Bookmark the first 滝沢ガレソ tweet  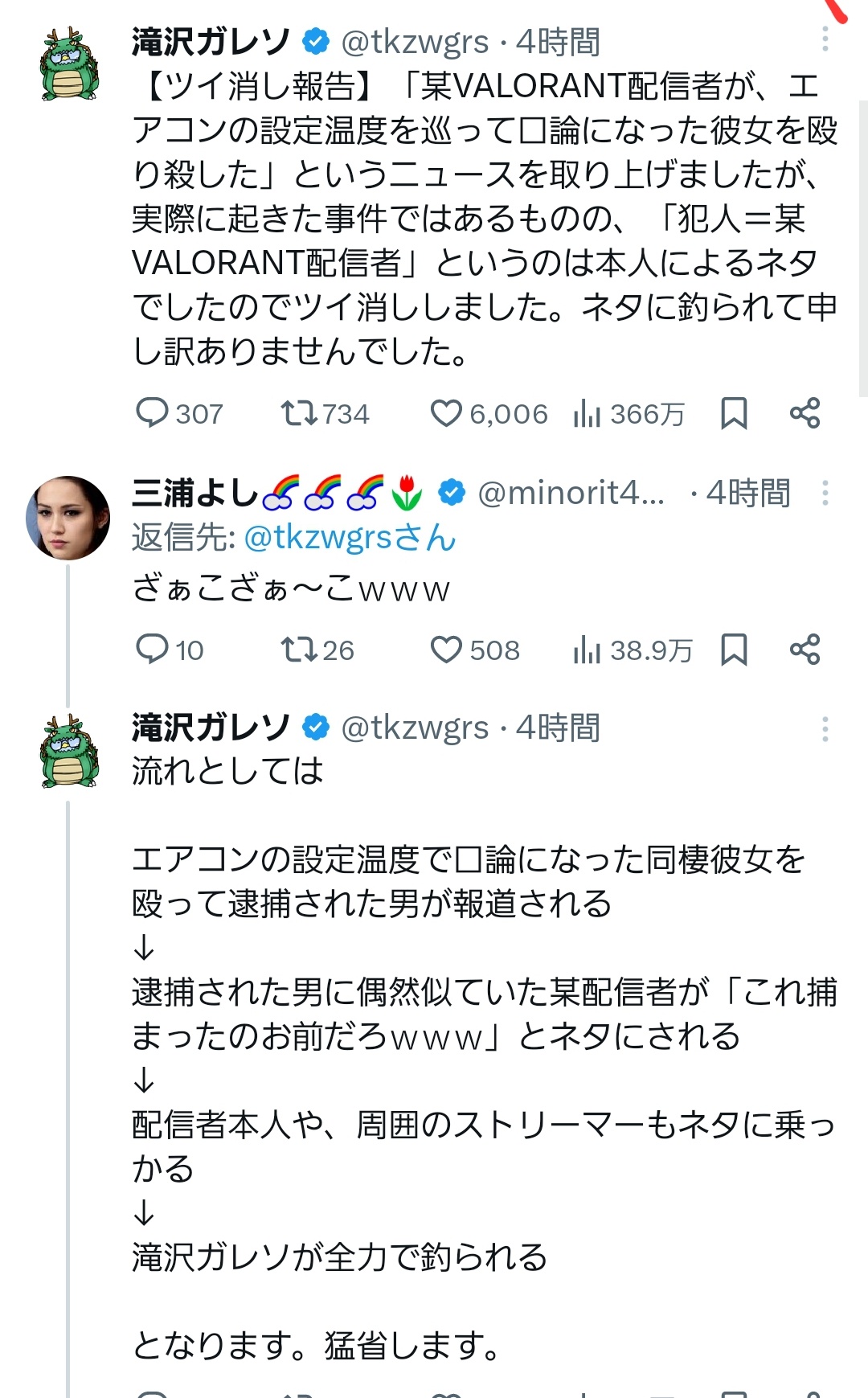(x=734, y=413)
